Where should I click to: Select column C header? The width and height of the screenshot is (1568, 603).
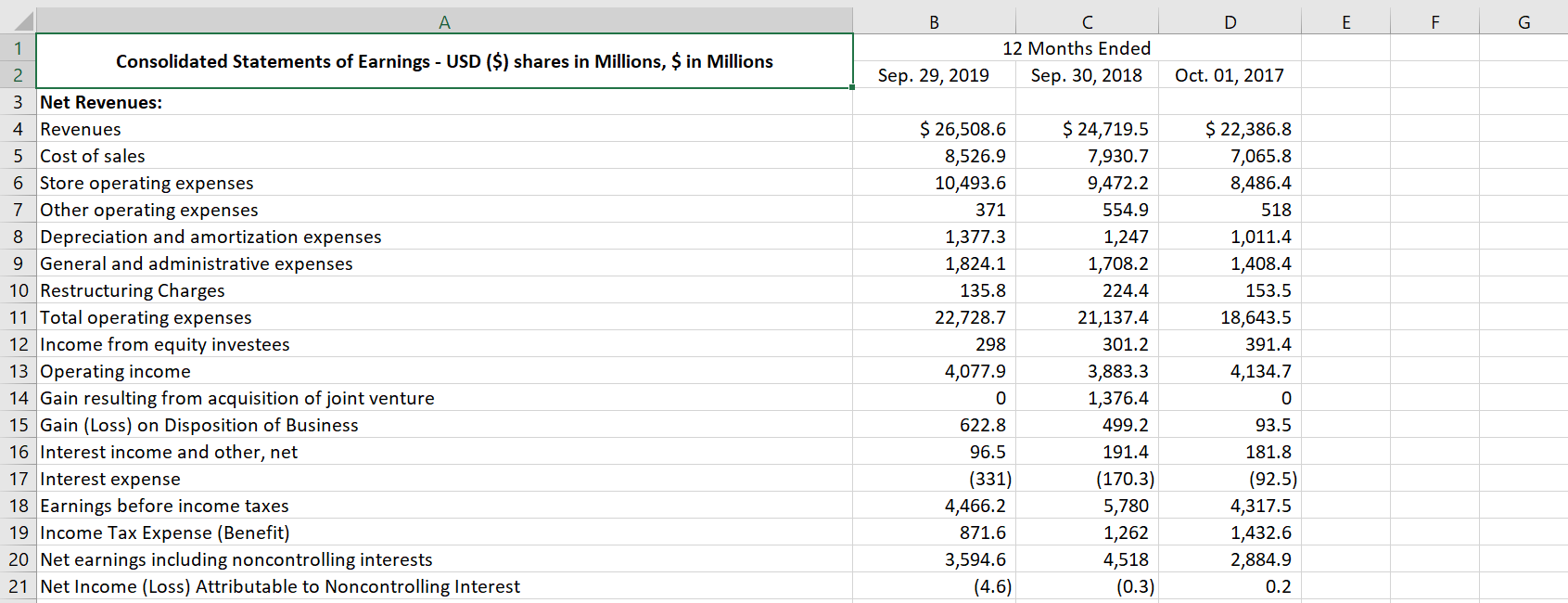[x=1087, y=21]
